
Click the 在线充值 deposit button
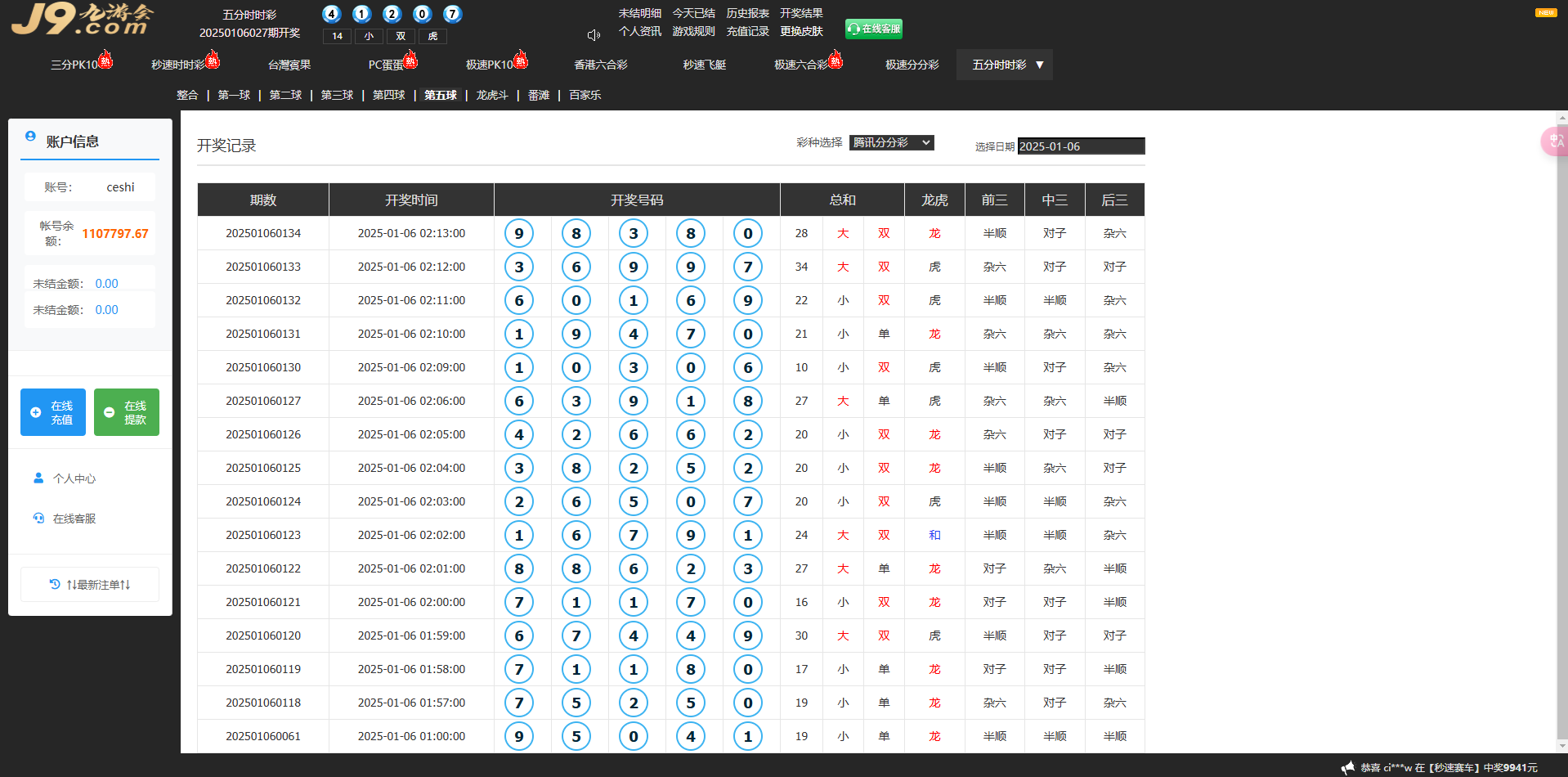[53, 412]
